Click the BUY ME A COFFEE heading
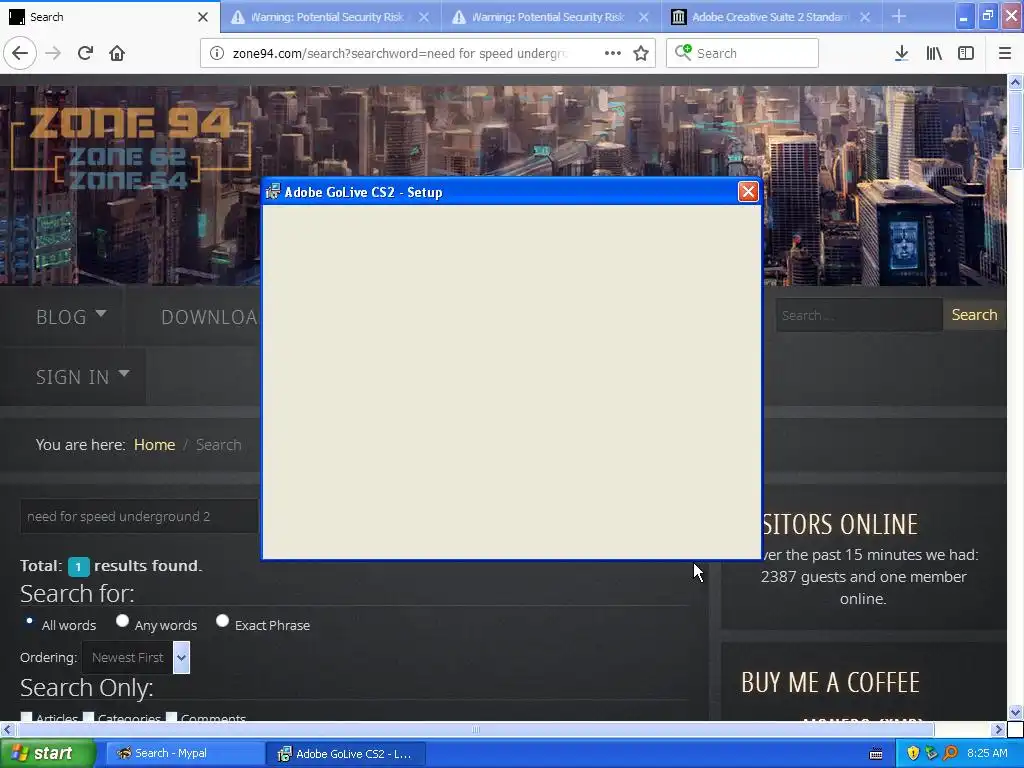 tap(830, 682)
